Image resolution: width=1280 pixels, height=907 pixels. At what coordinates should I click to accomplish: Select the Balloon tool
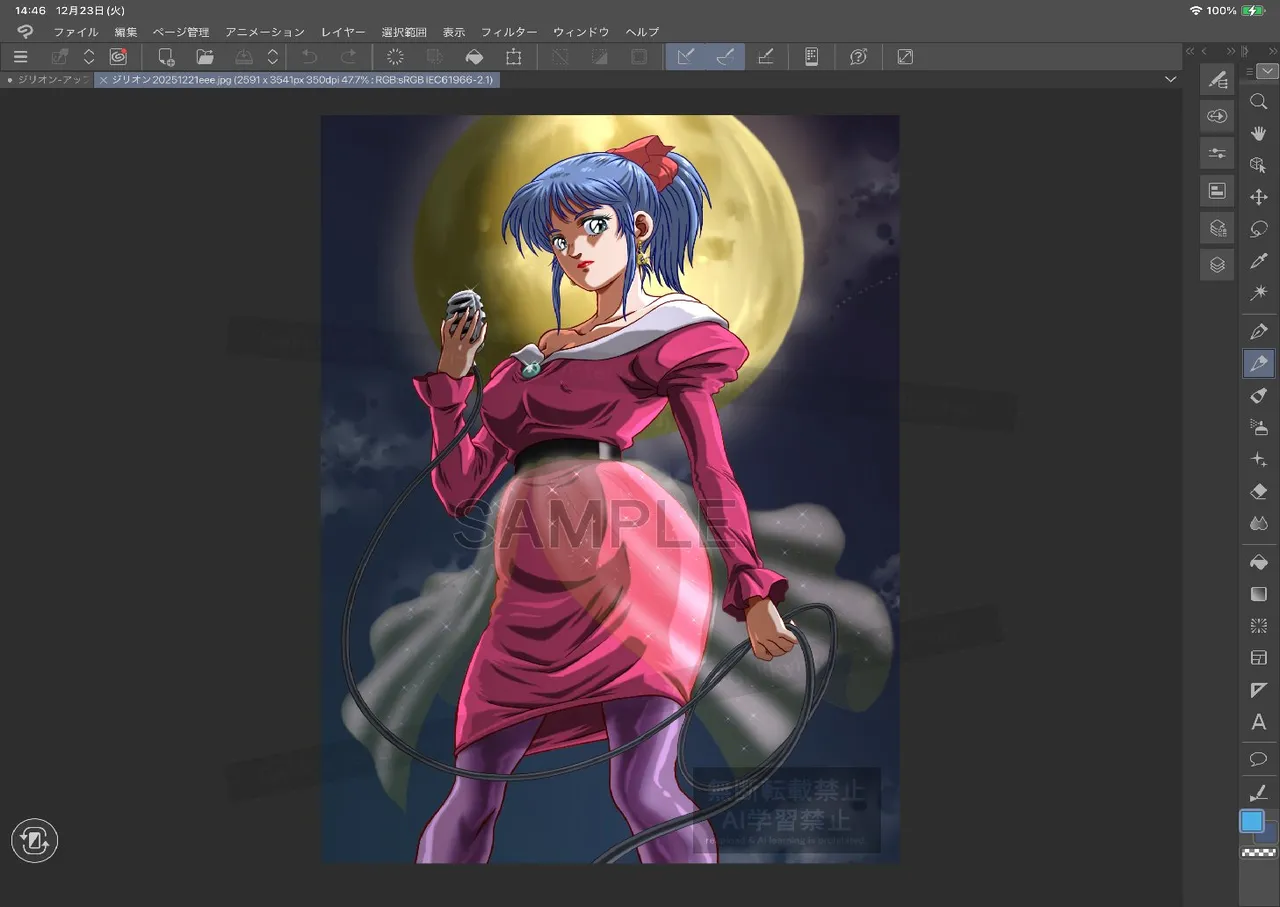point(1258,760)
